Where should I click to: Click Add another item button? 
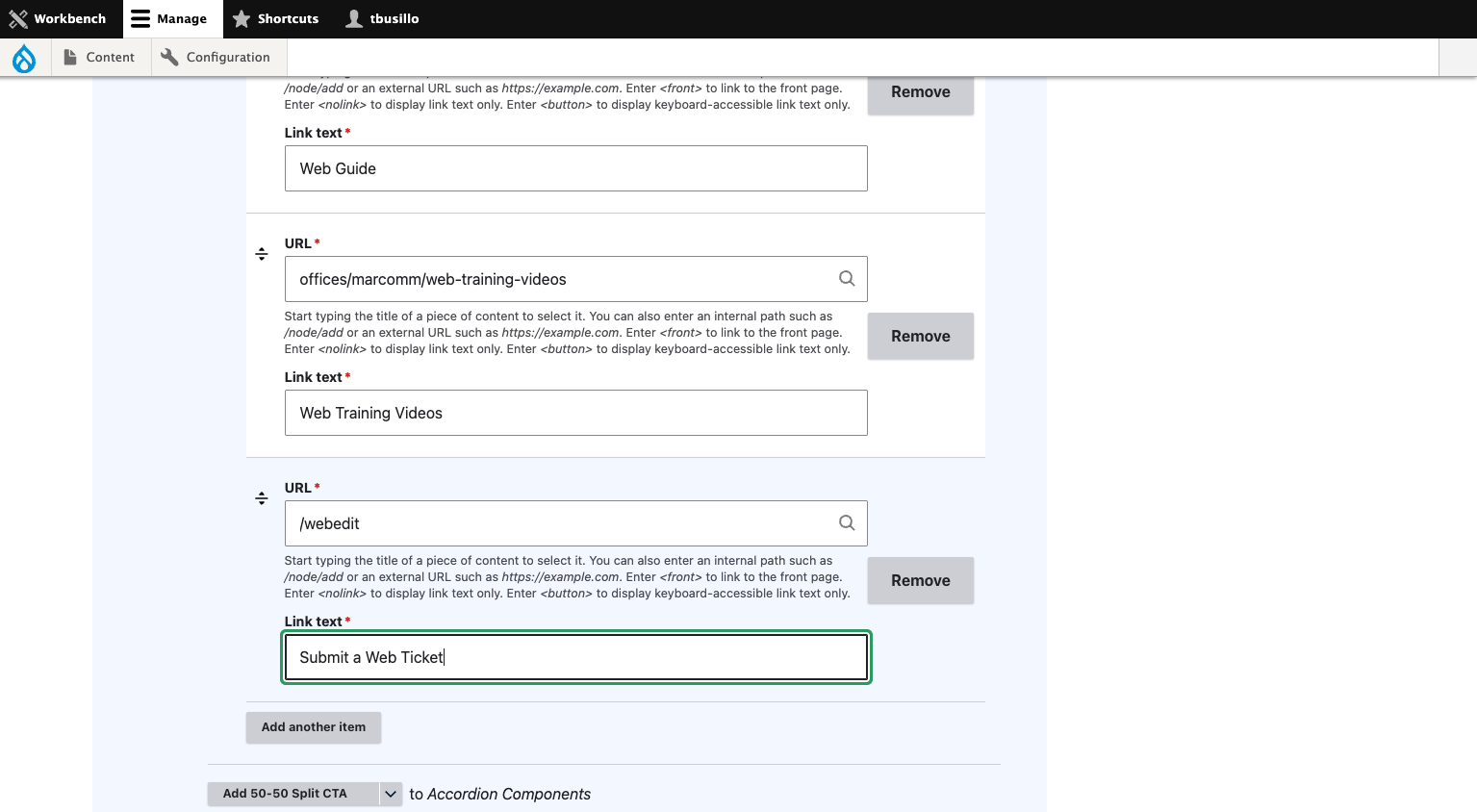(x=314, y=727)
